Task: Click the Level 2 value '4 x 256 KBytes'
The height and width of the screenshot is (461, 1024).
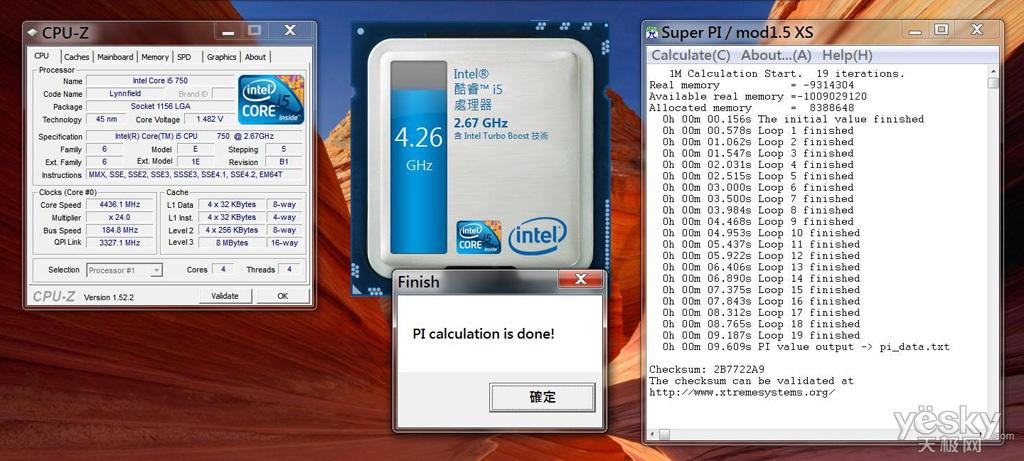Action: (x=231, y=230)
